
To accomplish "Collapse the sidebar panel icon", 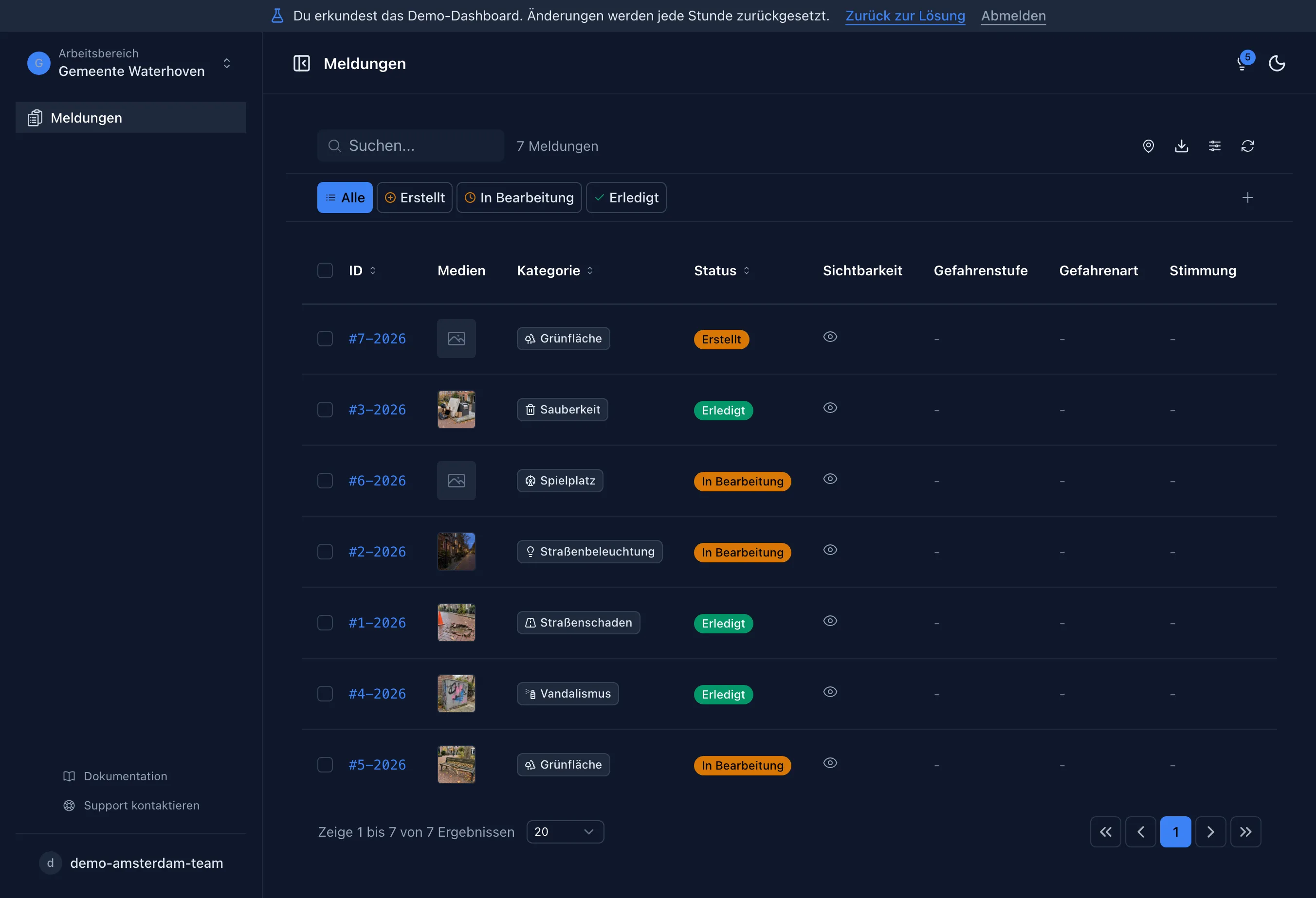I will click(x=301, y=63).
